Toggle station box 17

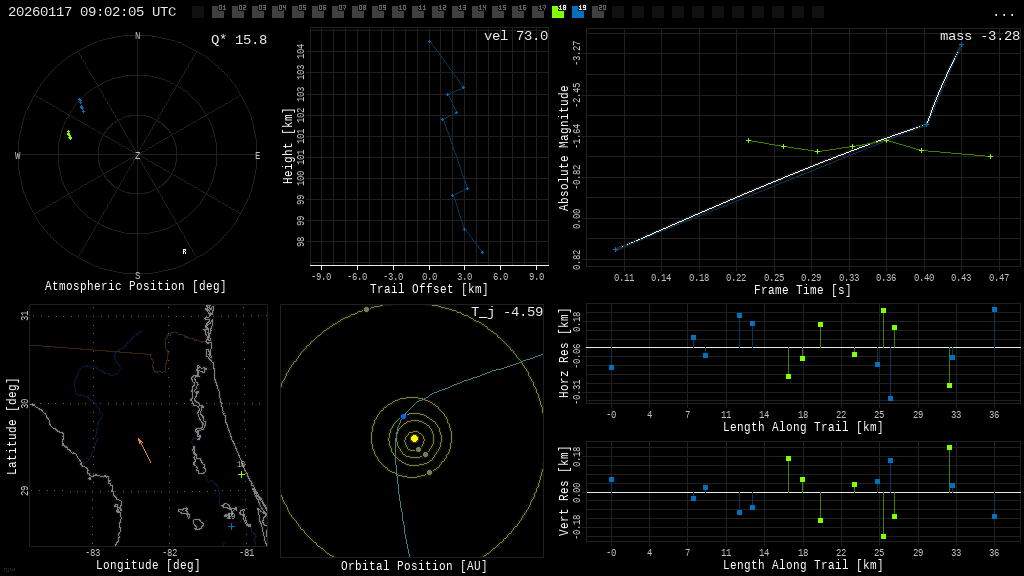538,12
